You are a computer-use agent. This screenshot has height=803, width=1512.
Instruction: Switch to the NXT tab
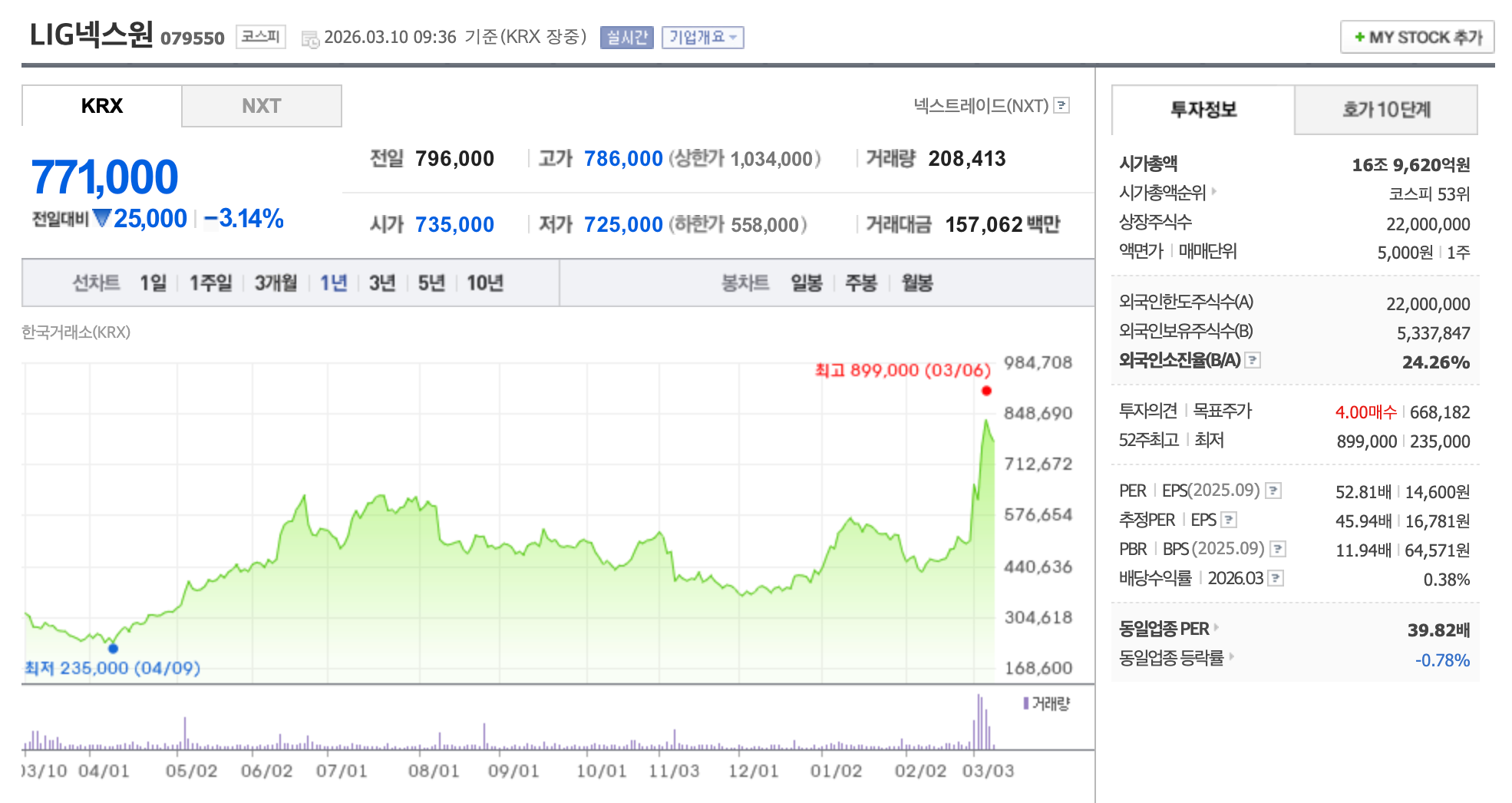[x=262, y=106]
